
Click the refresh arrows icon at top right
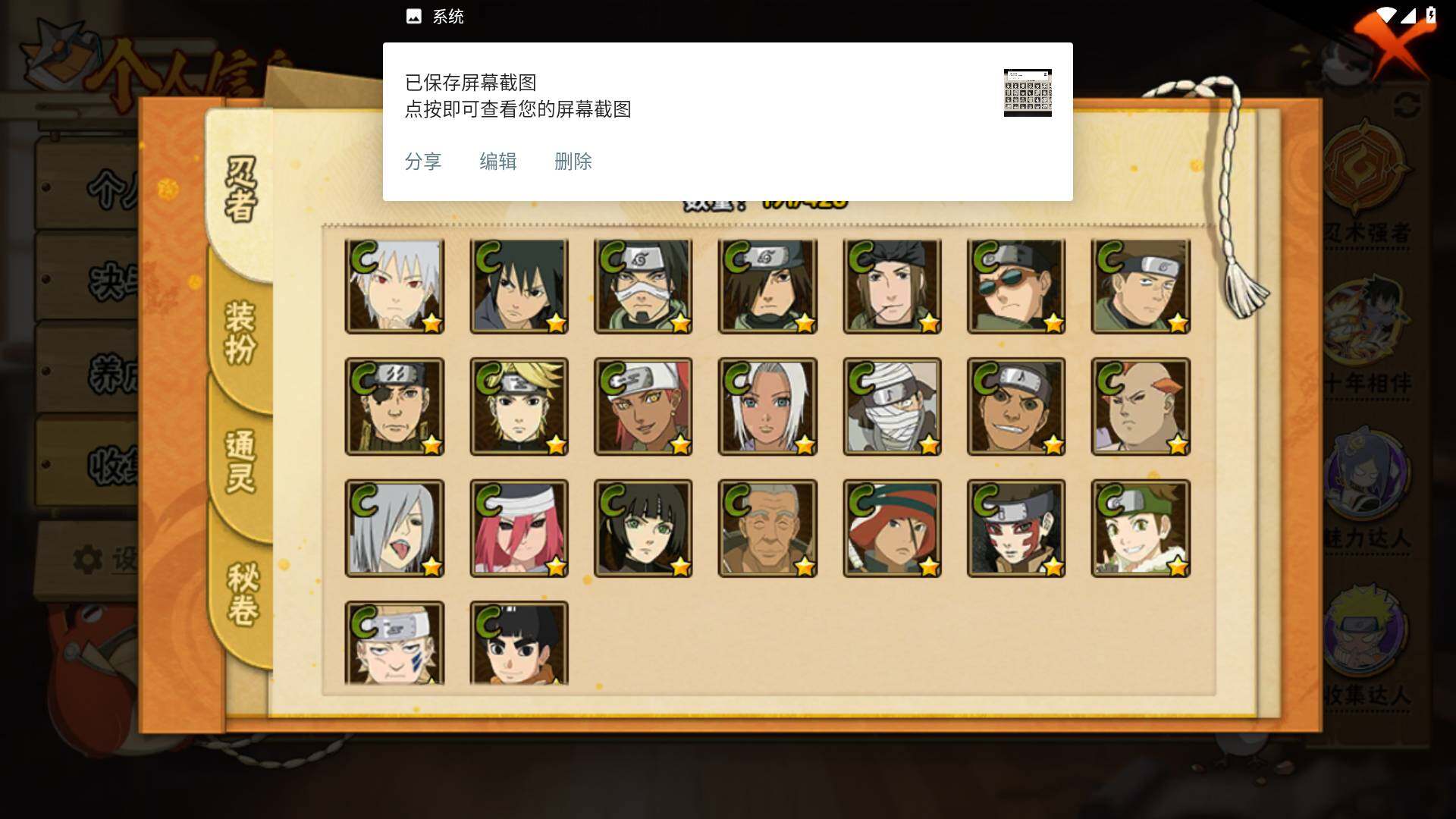coord(1407,105)
